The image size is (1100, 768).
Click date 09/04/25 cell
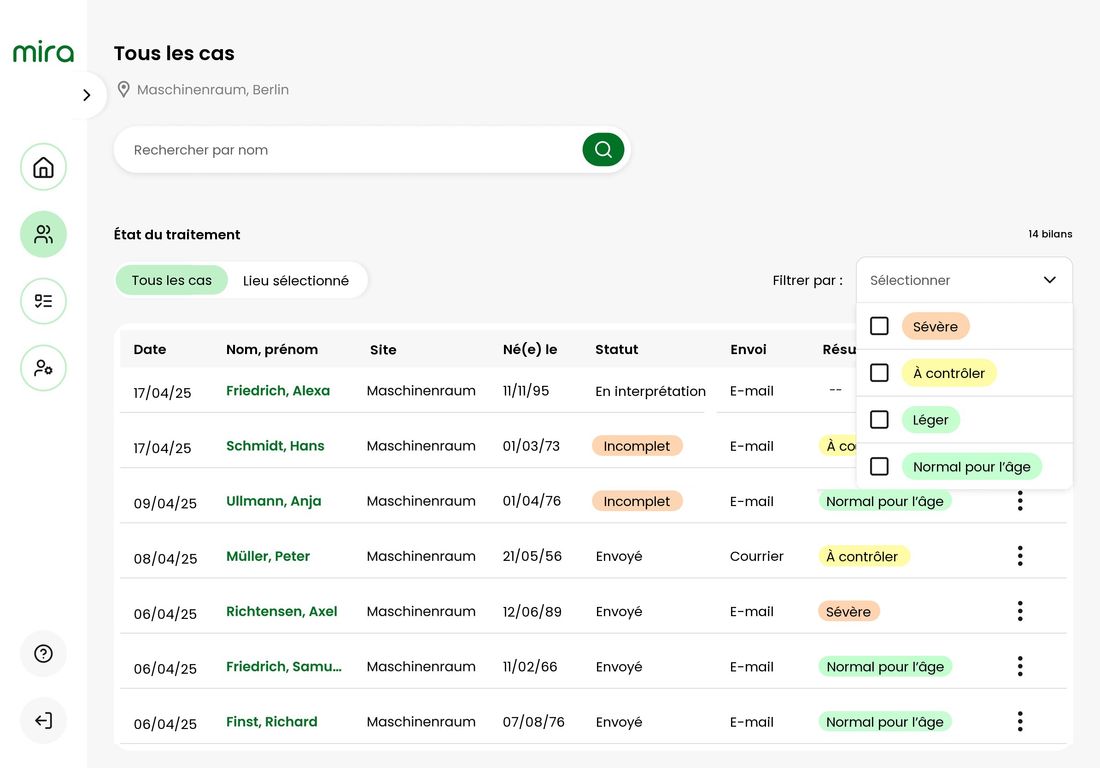pos(165,503)
